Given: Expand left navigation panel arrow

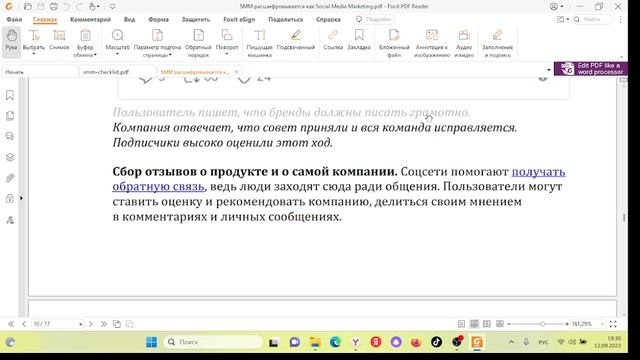Looking at the screenshot, I should 21,198.
